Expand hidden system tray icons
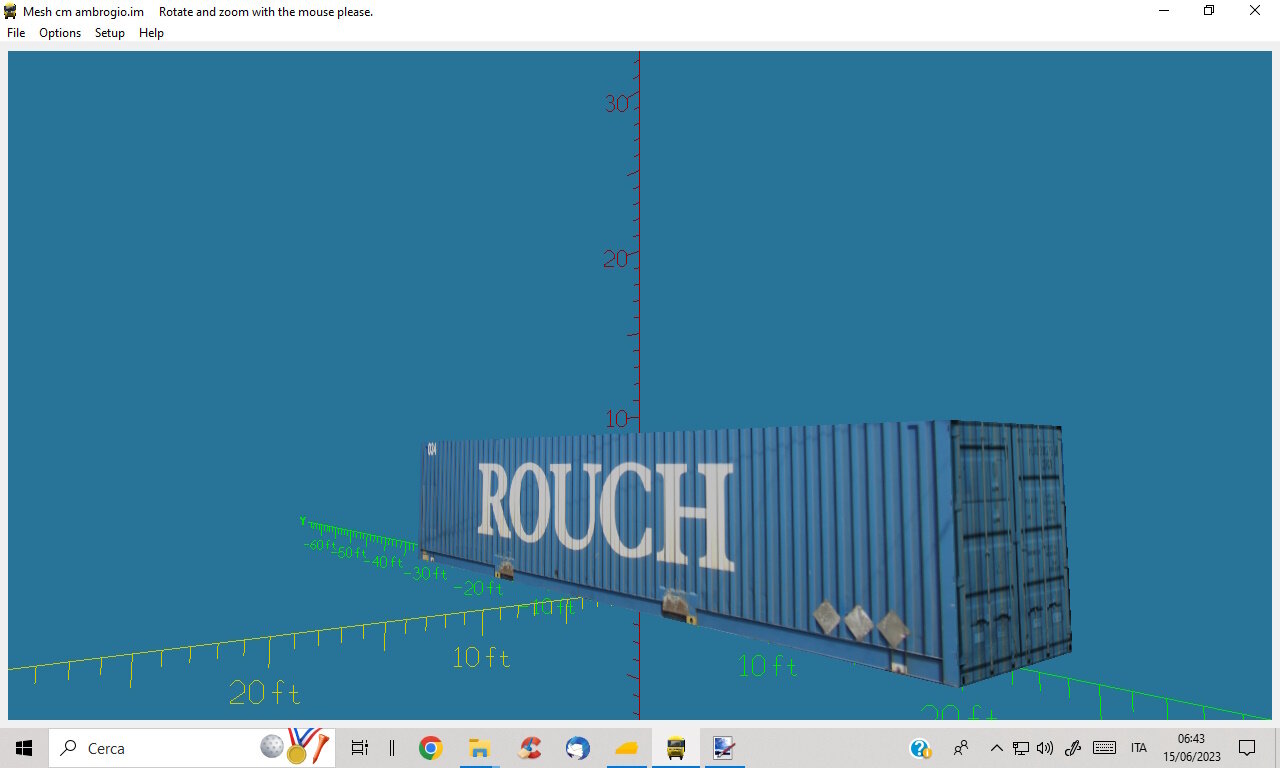 996,748
